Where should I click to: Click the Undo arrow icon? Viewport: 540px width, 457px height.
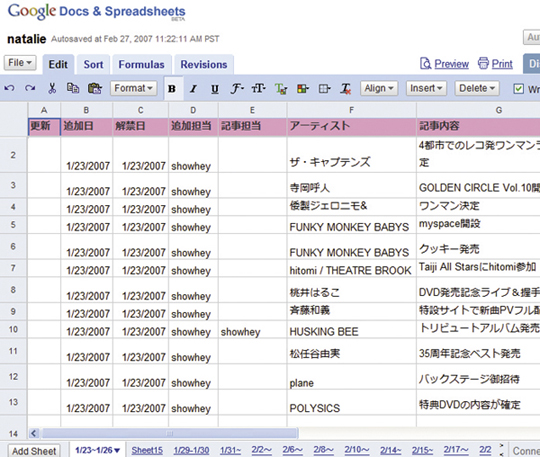coord(9,89)
